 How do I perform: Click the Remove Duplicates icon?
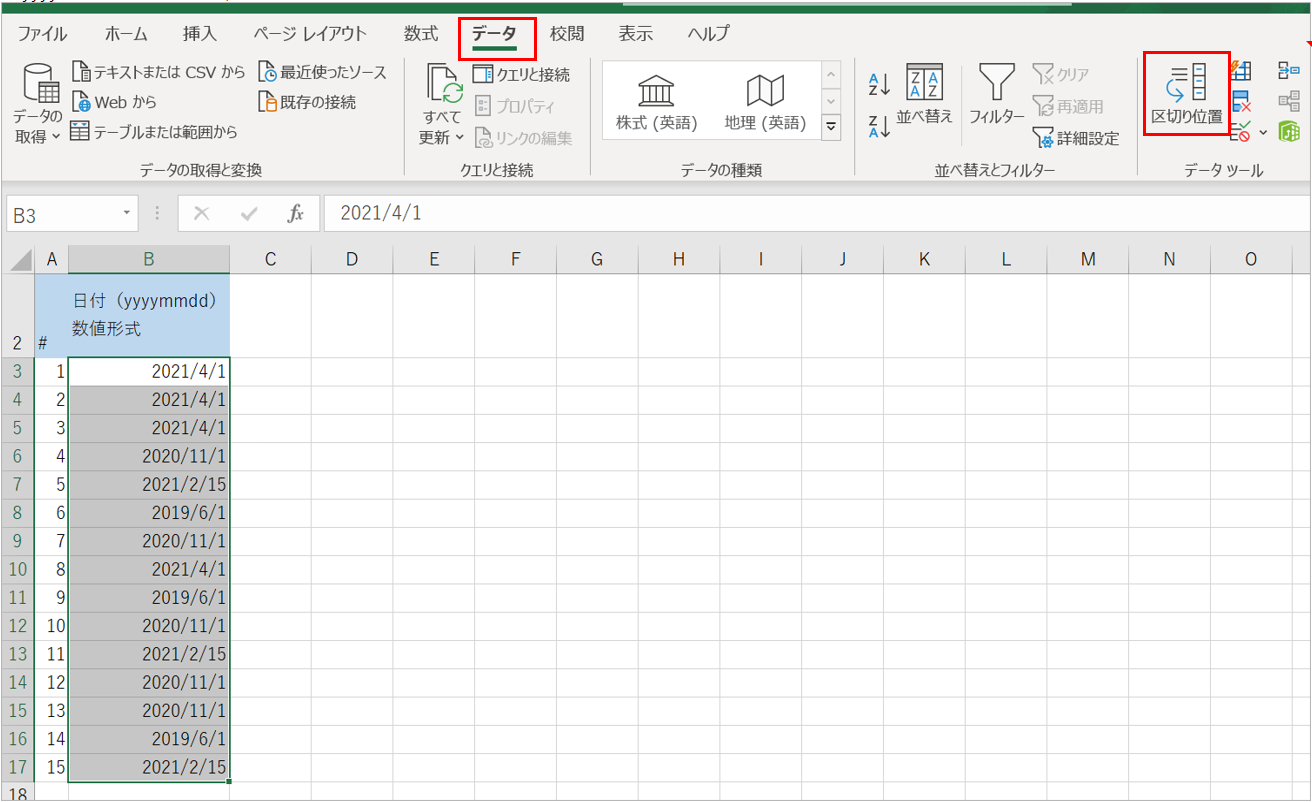coord(1241,101)
